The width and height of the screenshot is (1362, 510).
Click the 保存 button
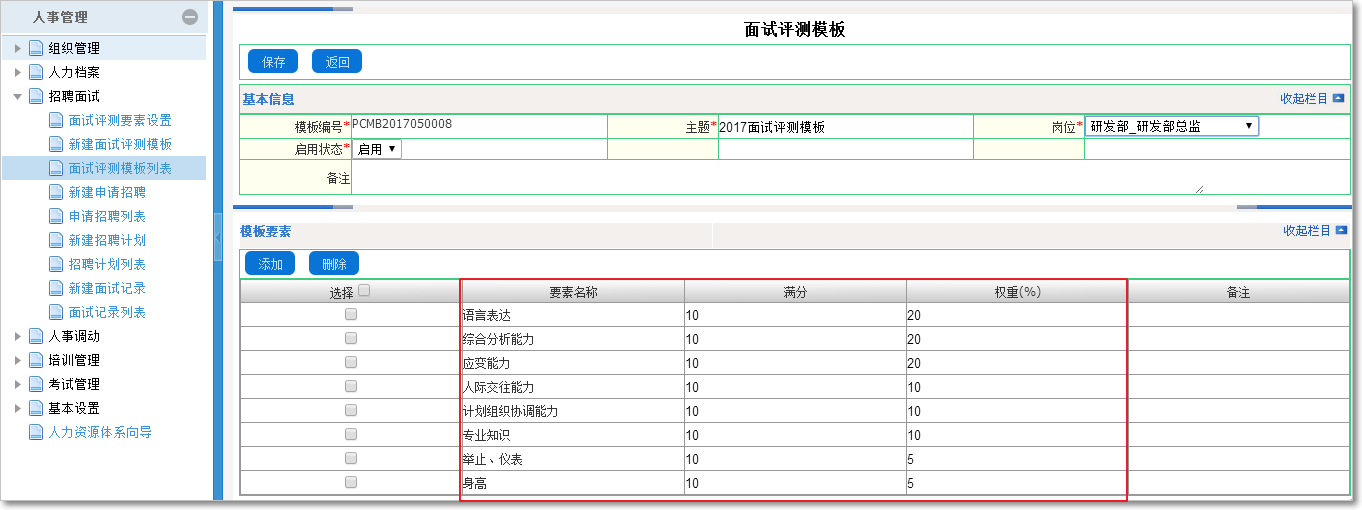pos(273,62)
